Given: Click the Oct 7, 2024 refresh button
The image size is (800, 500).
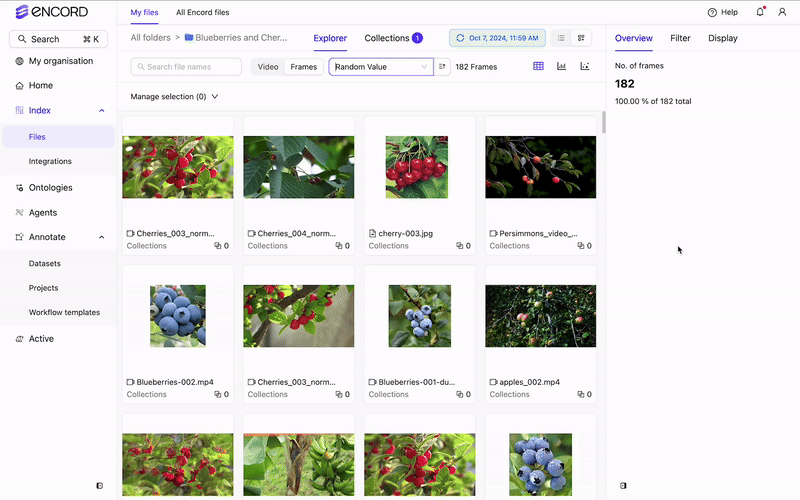Looking at the screenshot, I should click(497, 38).
